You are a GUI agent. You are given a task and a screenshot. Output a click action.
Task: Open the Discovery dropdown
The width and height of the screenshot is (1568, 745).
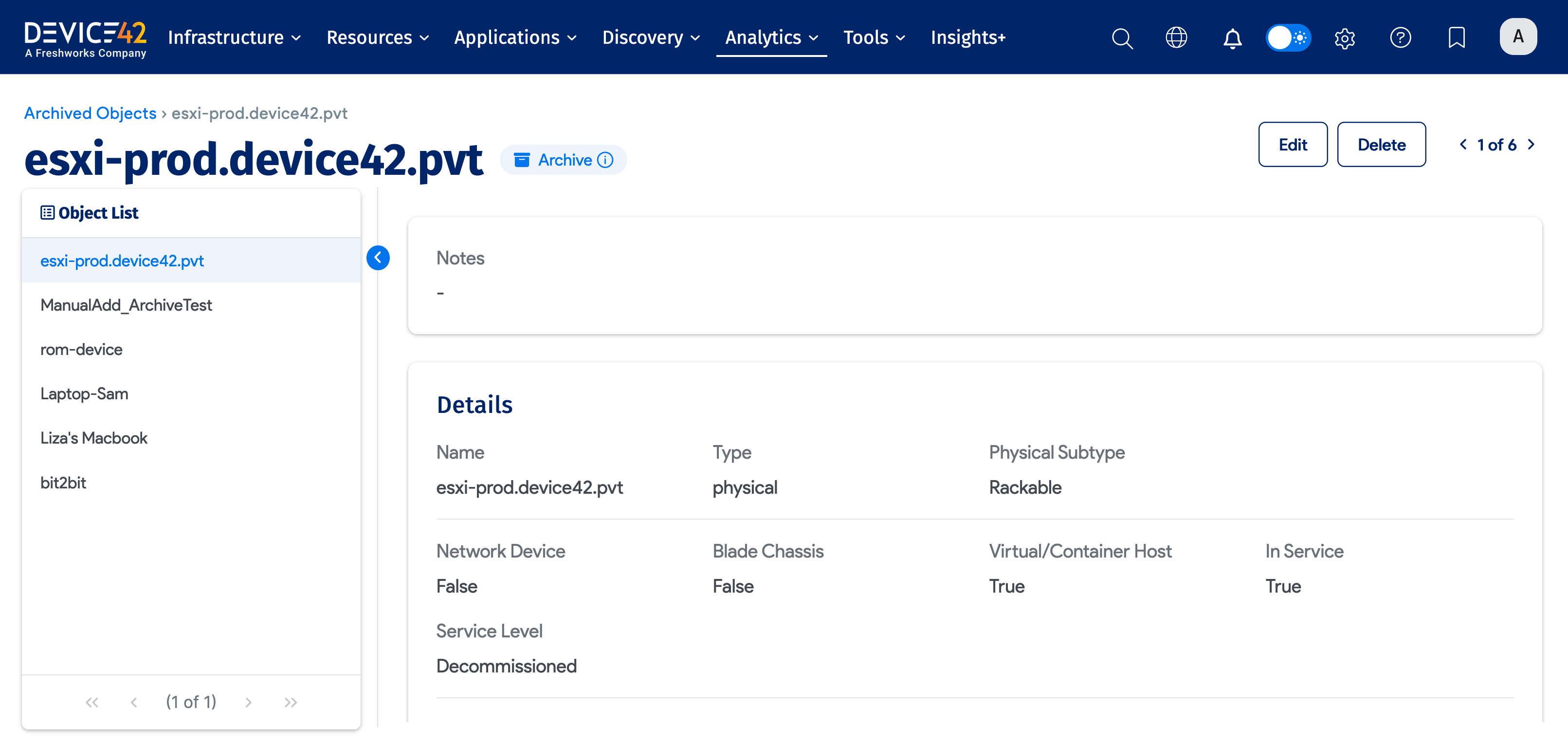651,37
